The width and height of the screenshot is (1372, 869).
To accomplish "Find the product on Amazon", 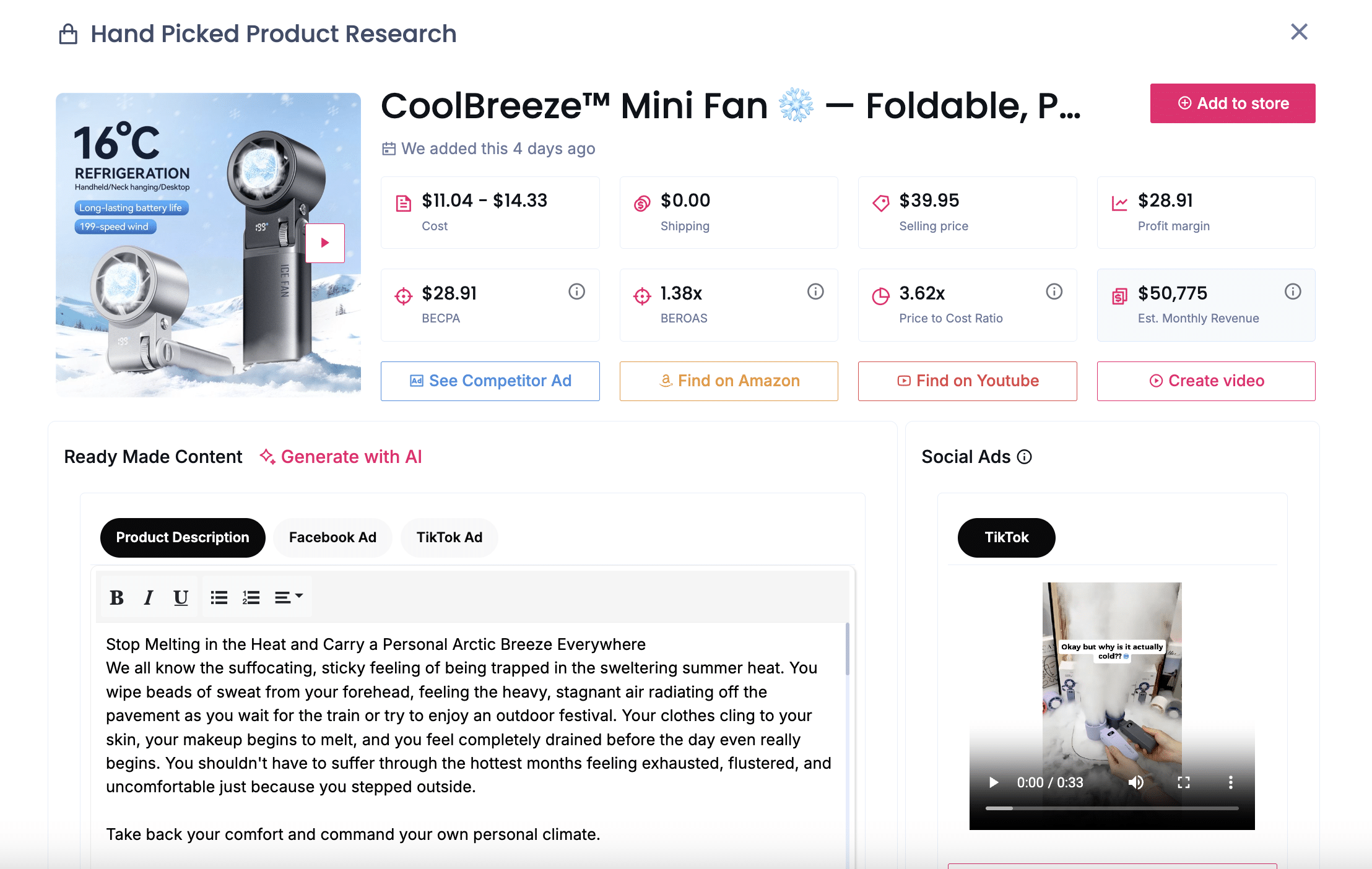I will pos(728,381).
